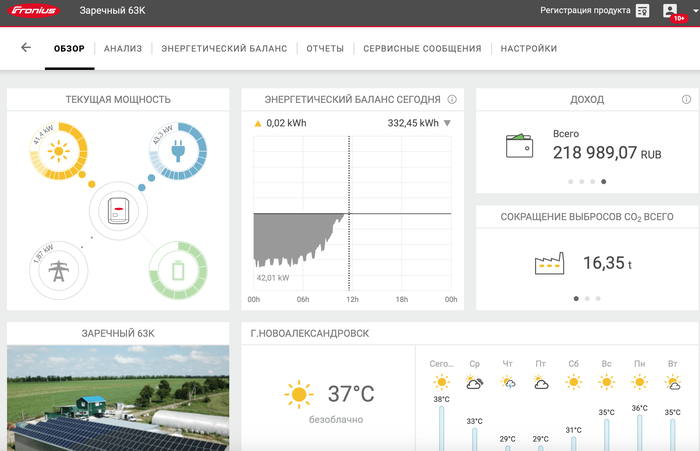Go back using the left arrow
Screen dimensions: 700x451
(26, 47)
